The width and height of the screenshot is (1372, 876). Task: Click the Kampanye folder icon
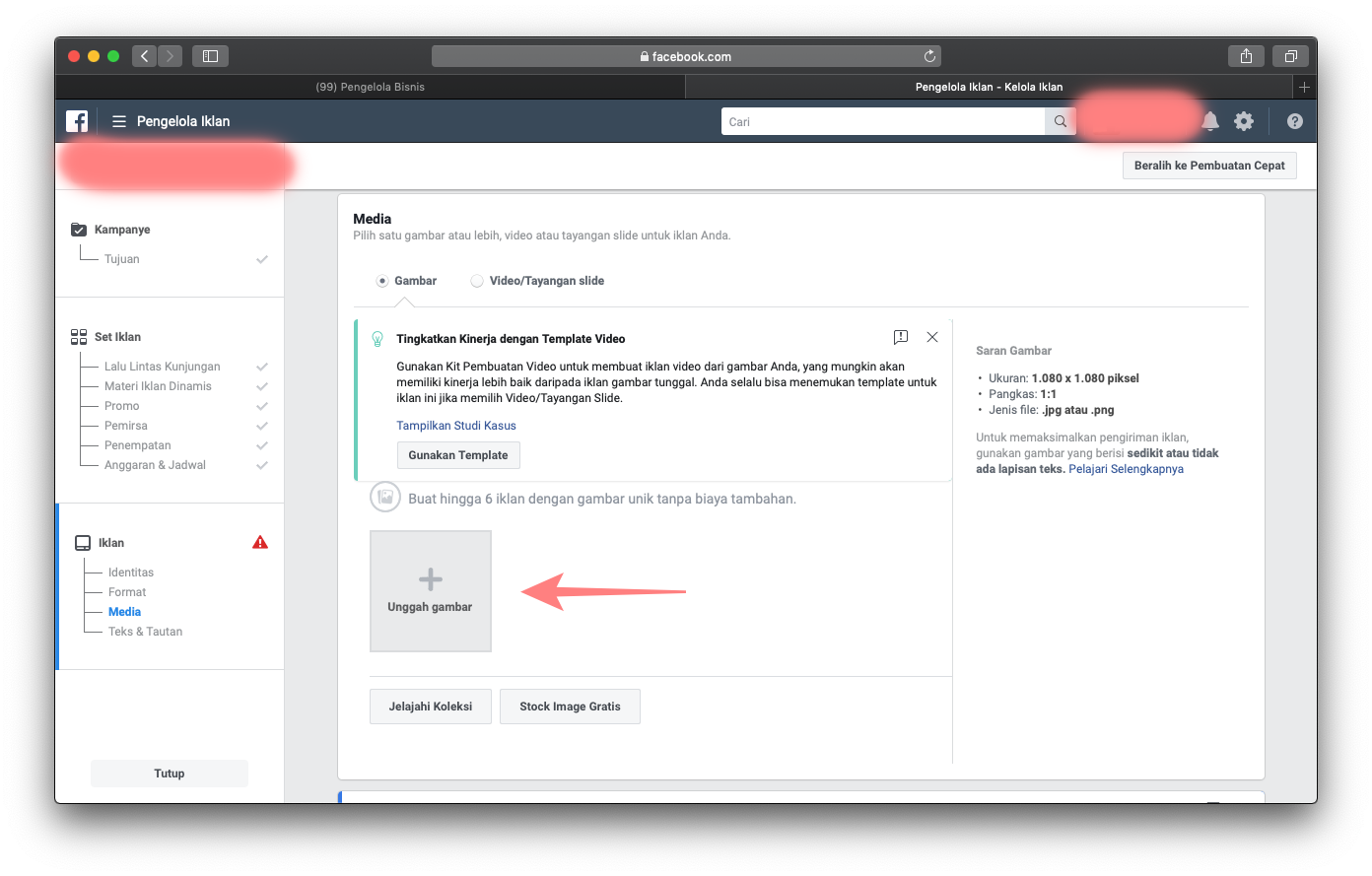pyautogui.click(x=79, y=230)
